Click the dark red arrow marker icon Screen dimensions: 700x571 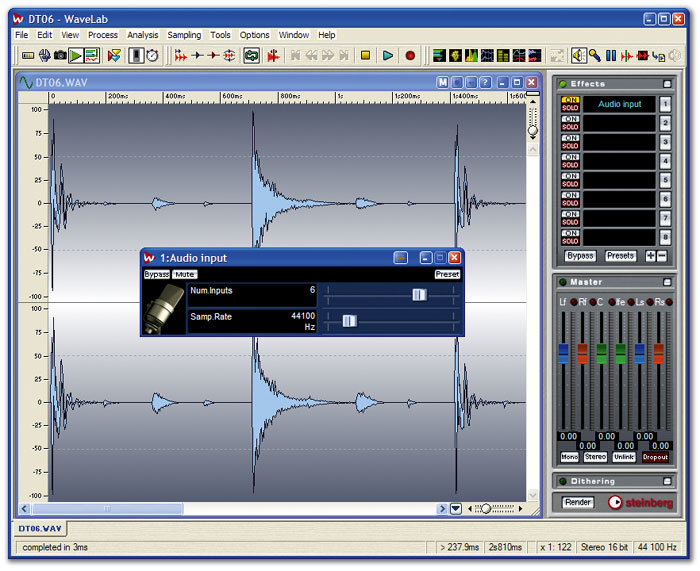[213, 56]
